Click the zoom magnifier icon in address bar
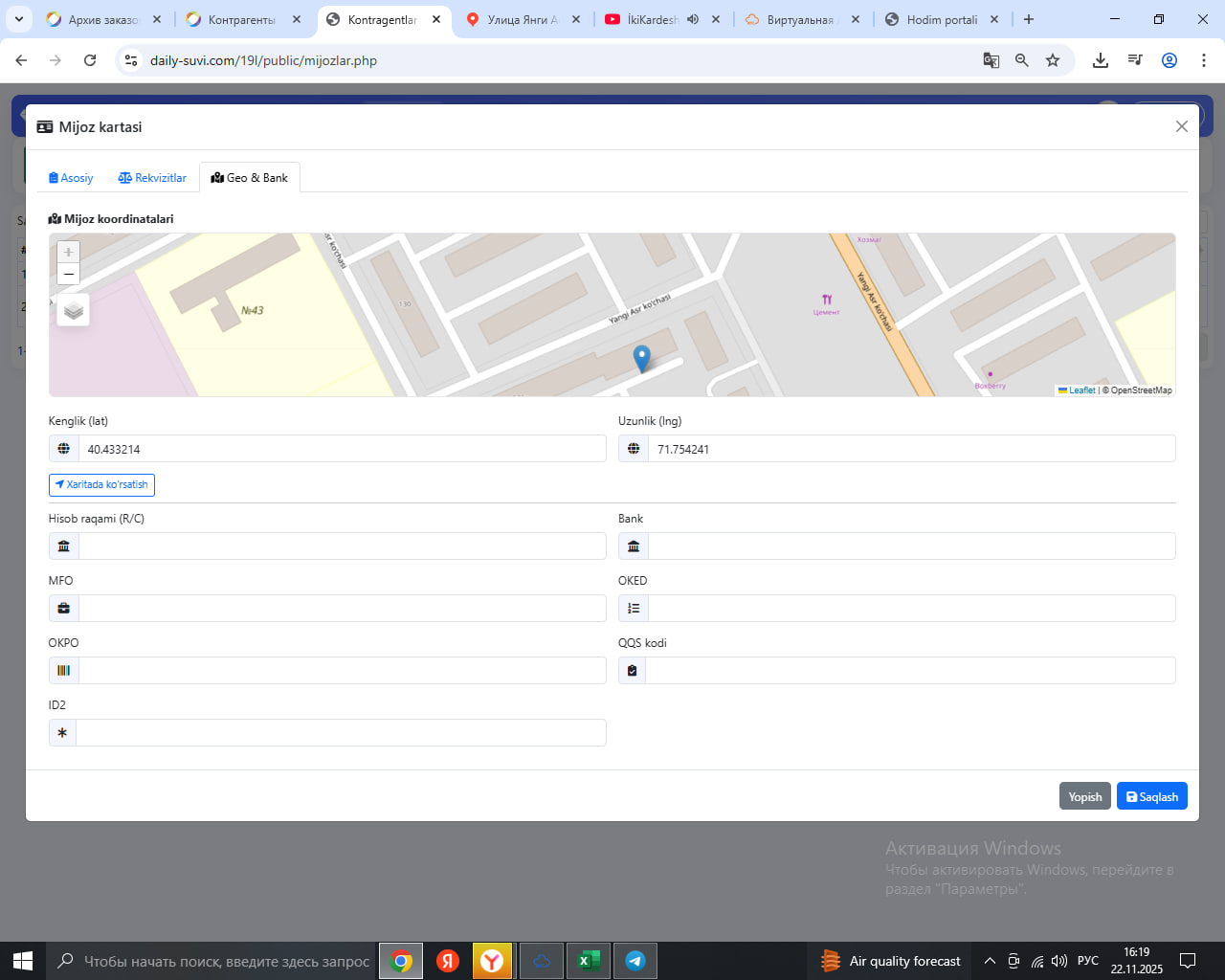Image resolution: width=1225 pixels, height=980 pixels. [1022, 60]
